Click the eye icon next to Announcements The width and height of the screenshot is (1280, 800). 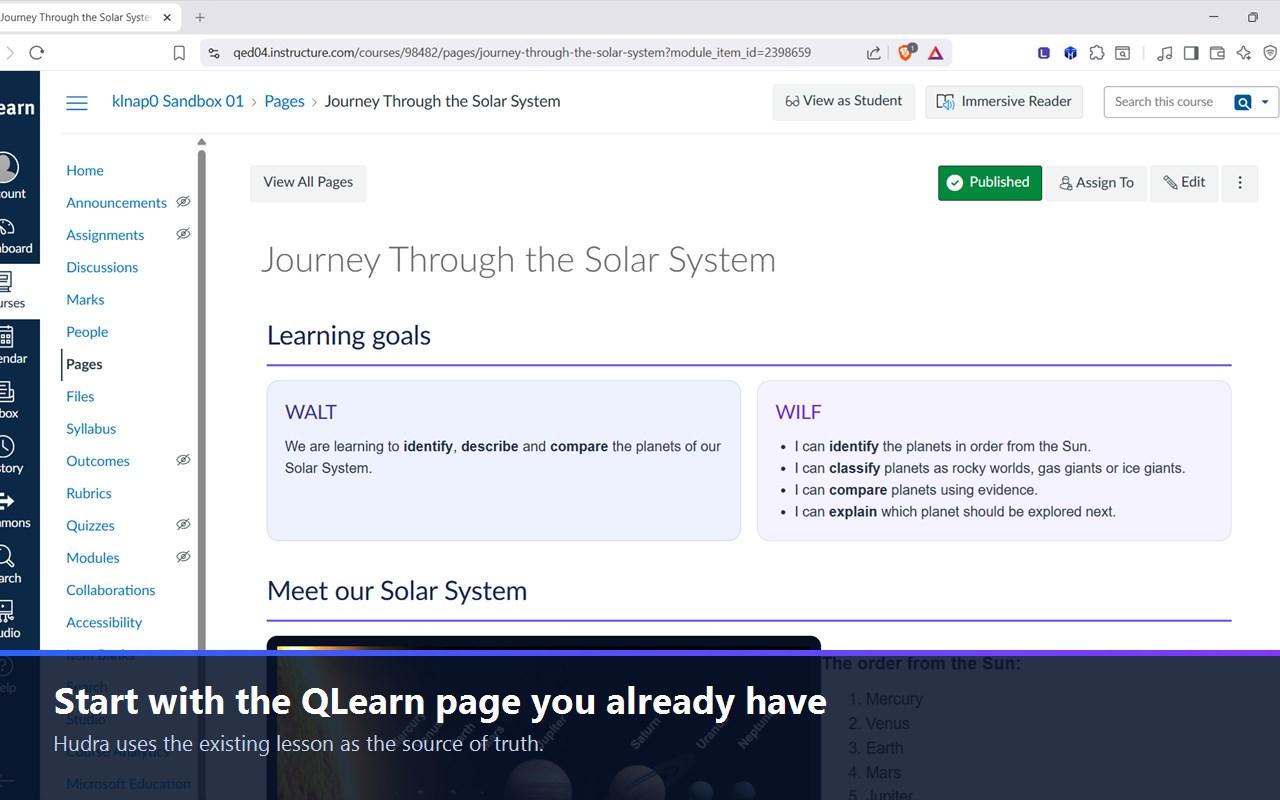183,202
